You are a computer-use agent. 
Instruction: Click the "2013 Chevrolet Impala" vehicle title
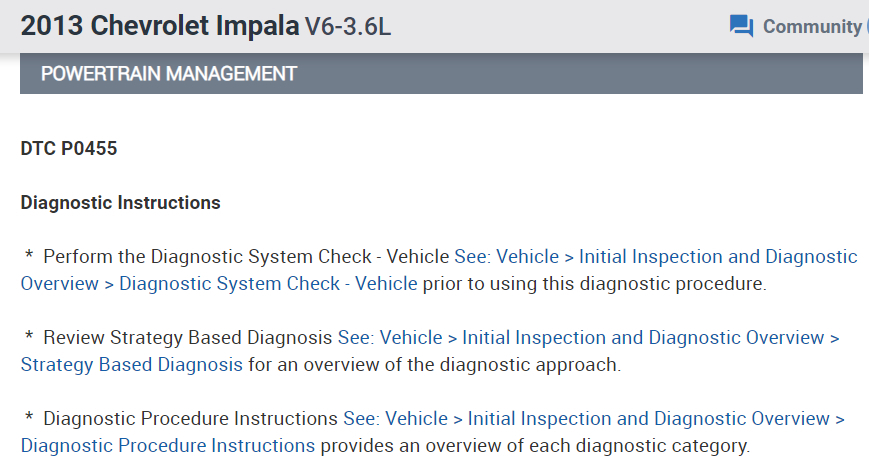158,27
